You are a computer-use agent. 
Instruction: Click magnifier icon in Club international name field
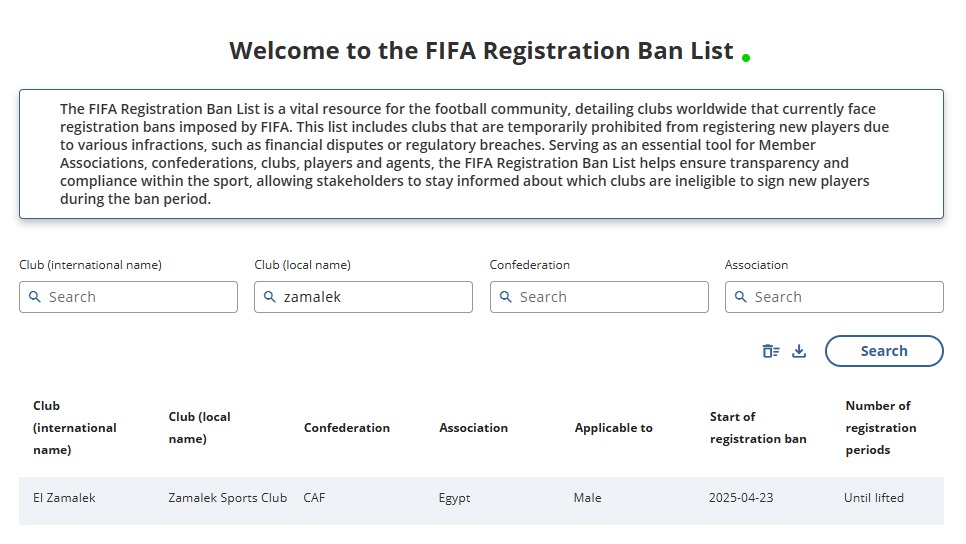(35, 297)
